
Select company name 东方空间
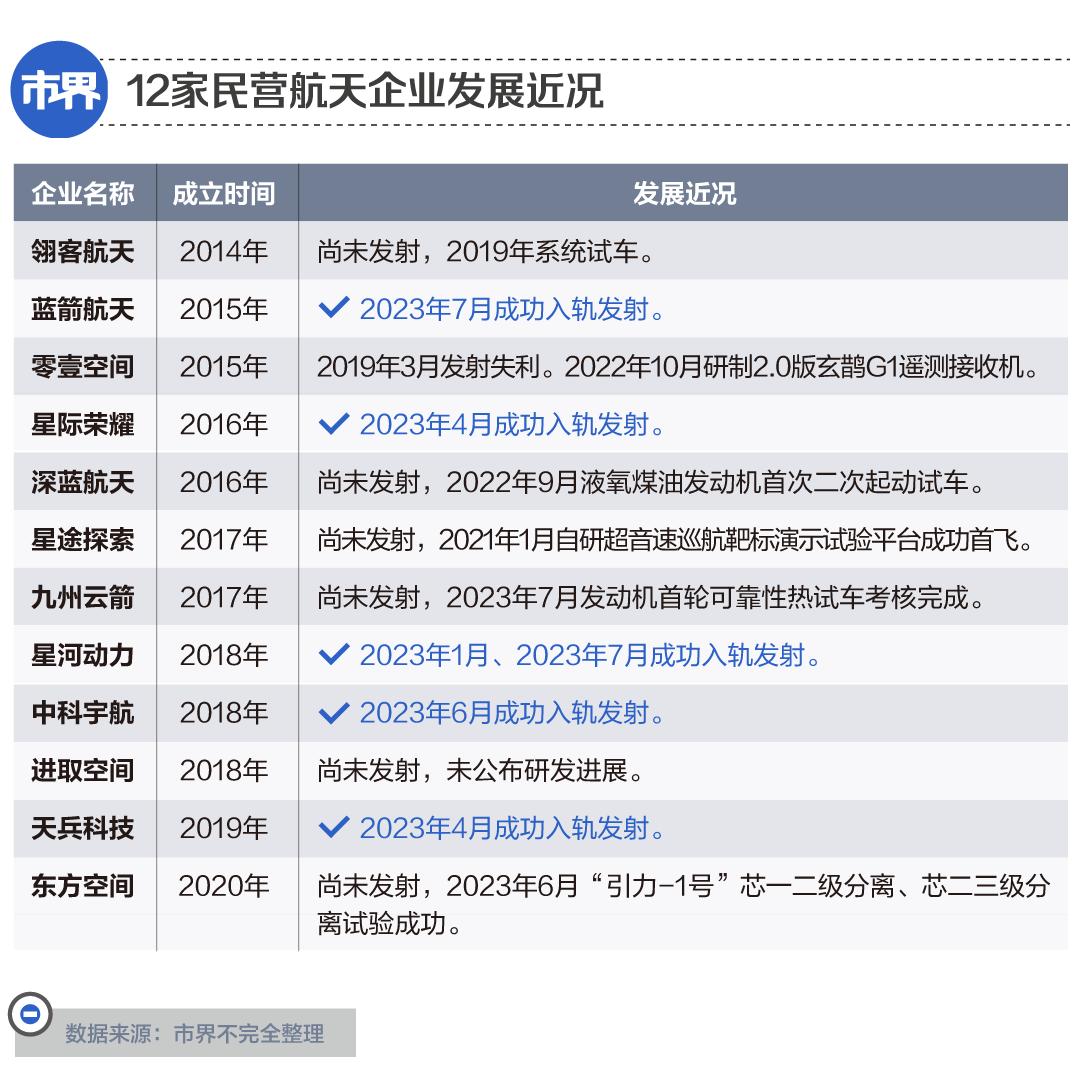(83, 886)
